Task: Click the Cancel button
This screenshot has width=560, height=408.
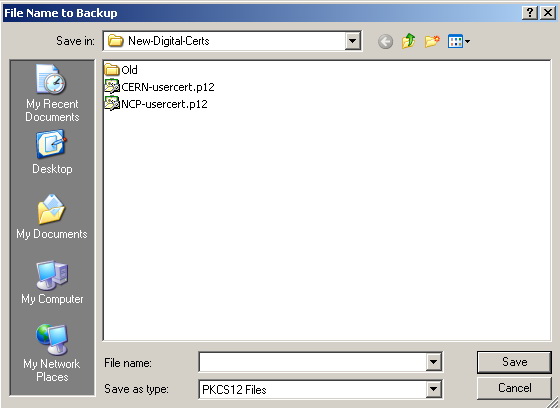Action: [514, 388]
